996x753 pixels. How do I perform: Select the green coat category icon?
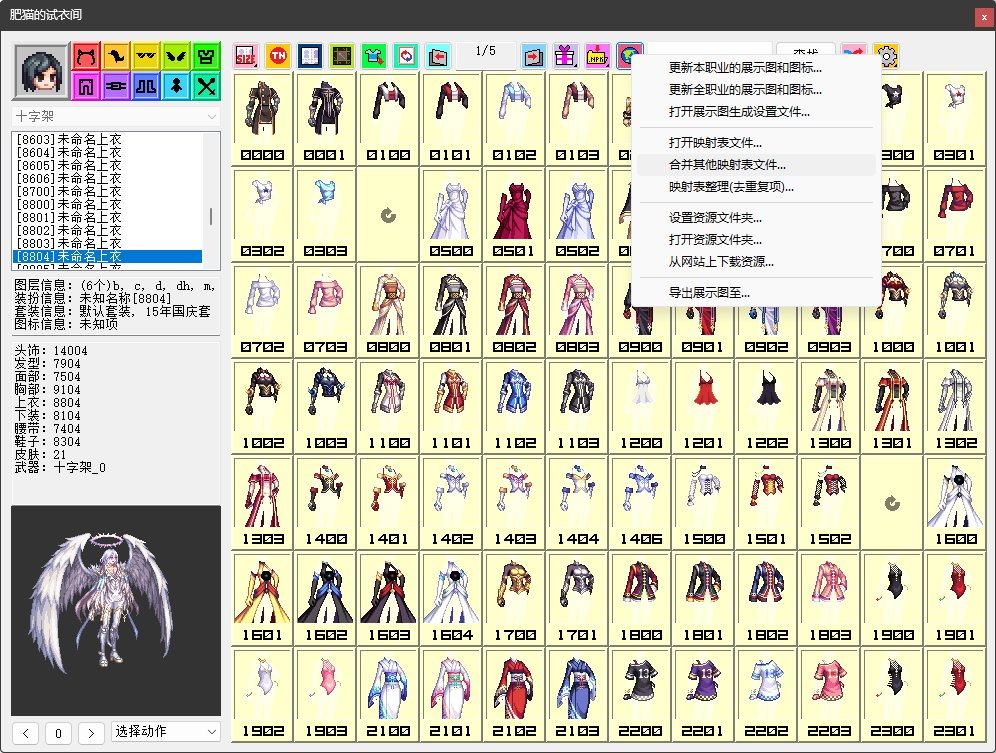[206, 55]
